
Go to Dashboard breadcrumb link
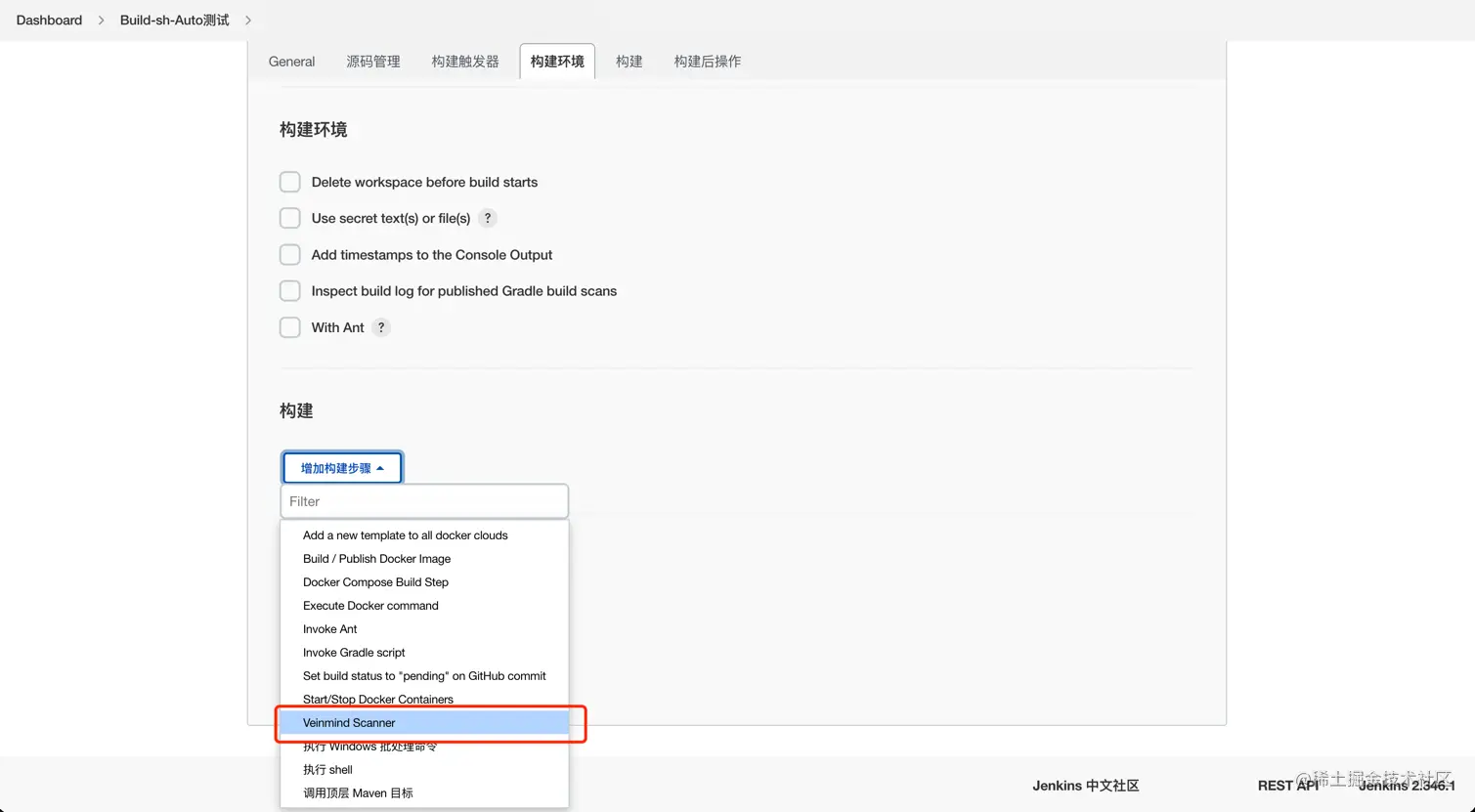49,20
